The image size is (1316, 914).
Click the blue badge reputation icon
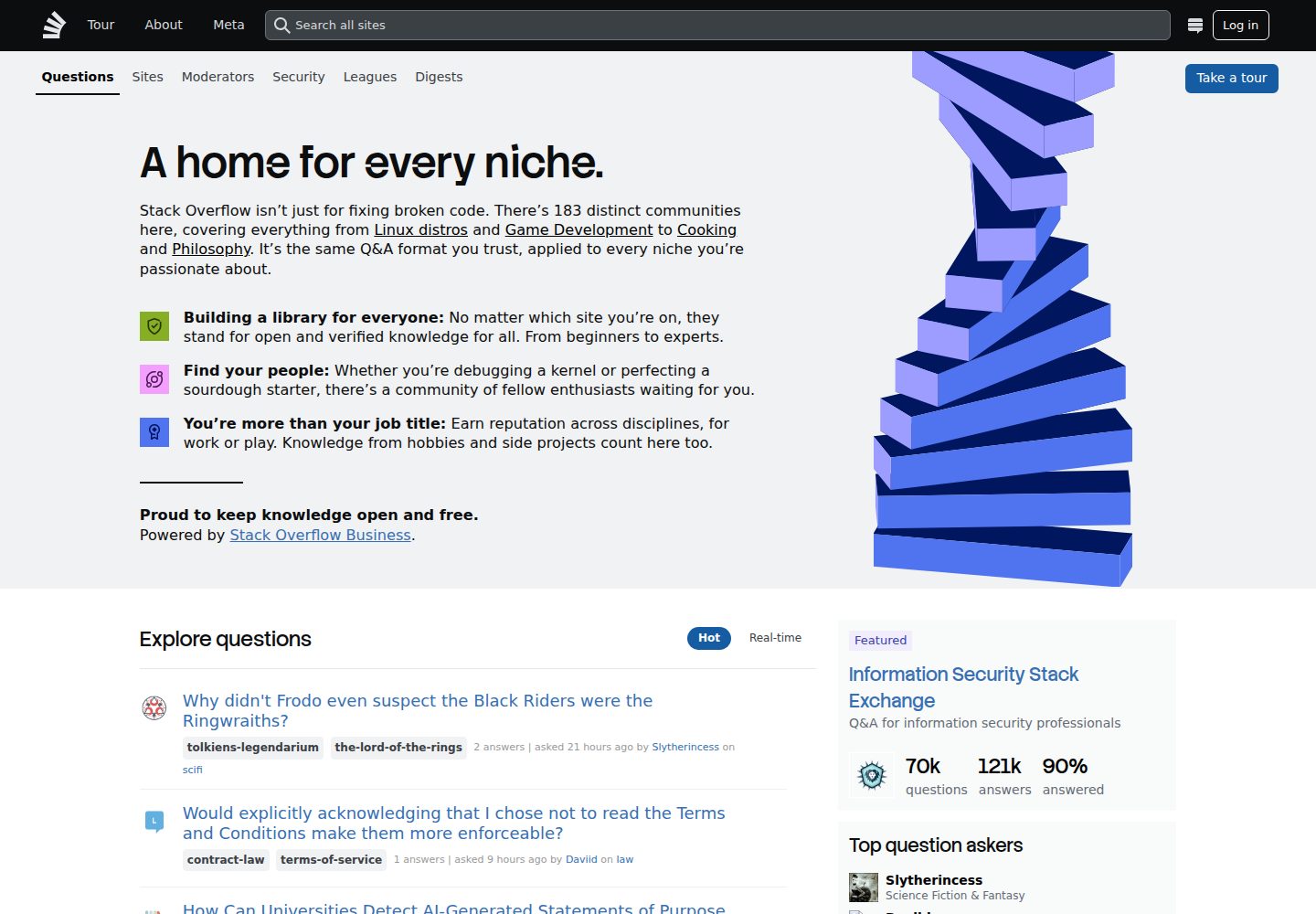(154, 432)
